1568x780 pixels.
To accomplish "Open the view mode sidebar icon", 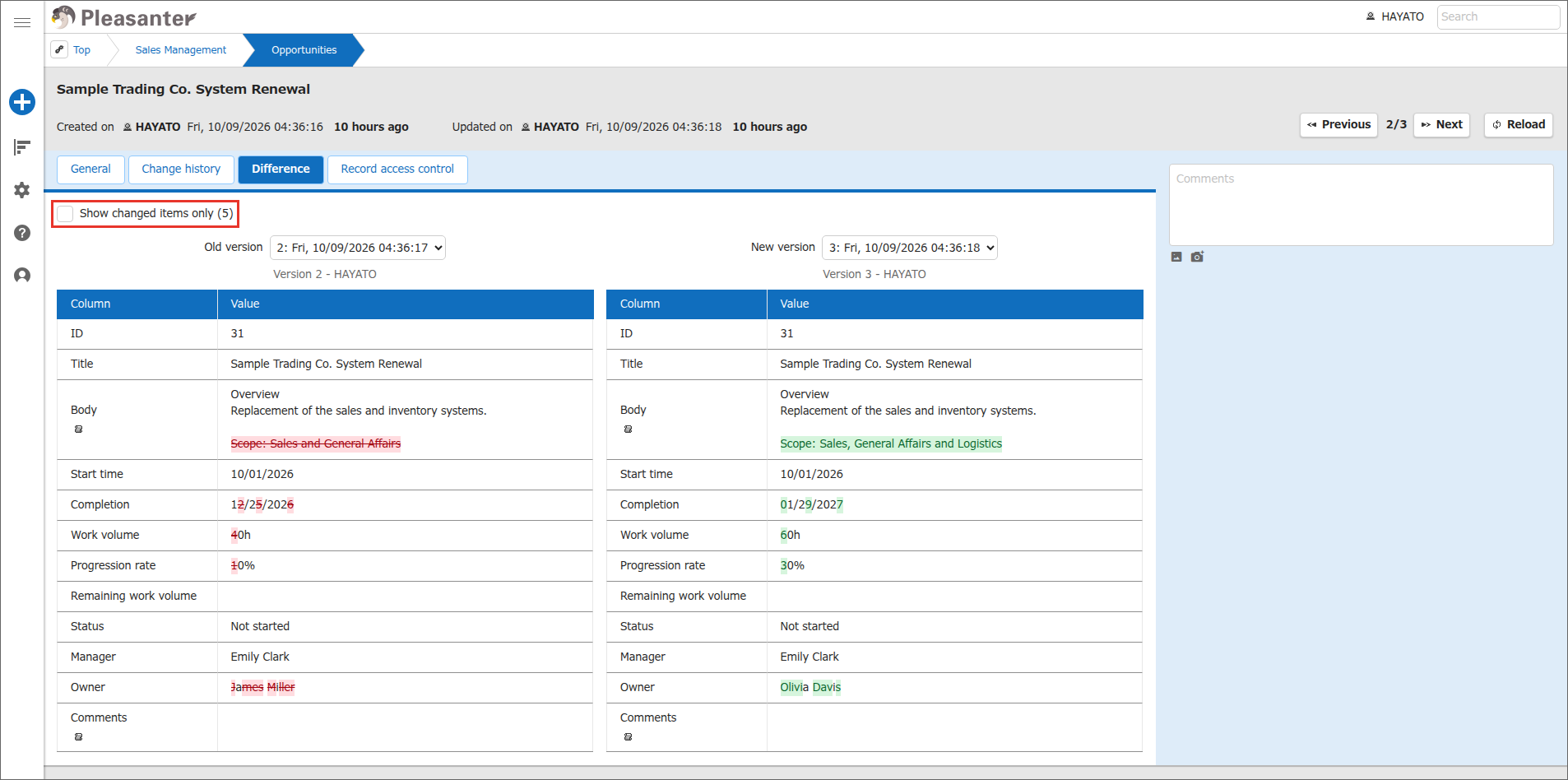I will [x=22, y=147].
